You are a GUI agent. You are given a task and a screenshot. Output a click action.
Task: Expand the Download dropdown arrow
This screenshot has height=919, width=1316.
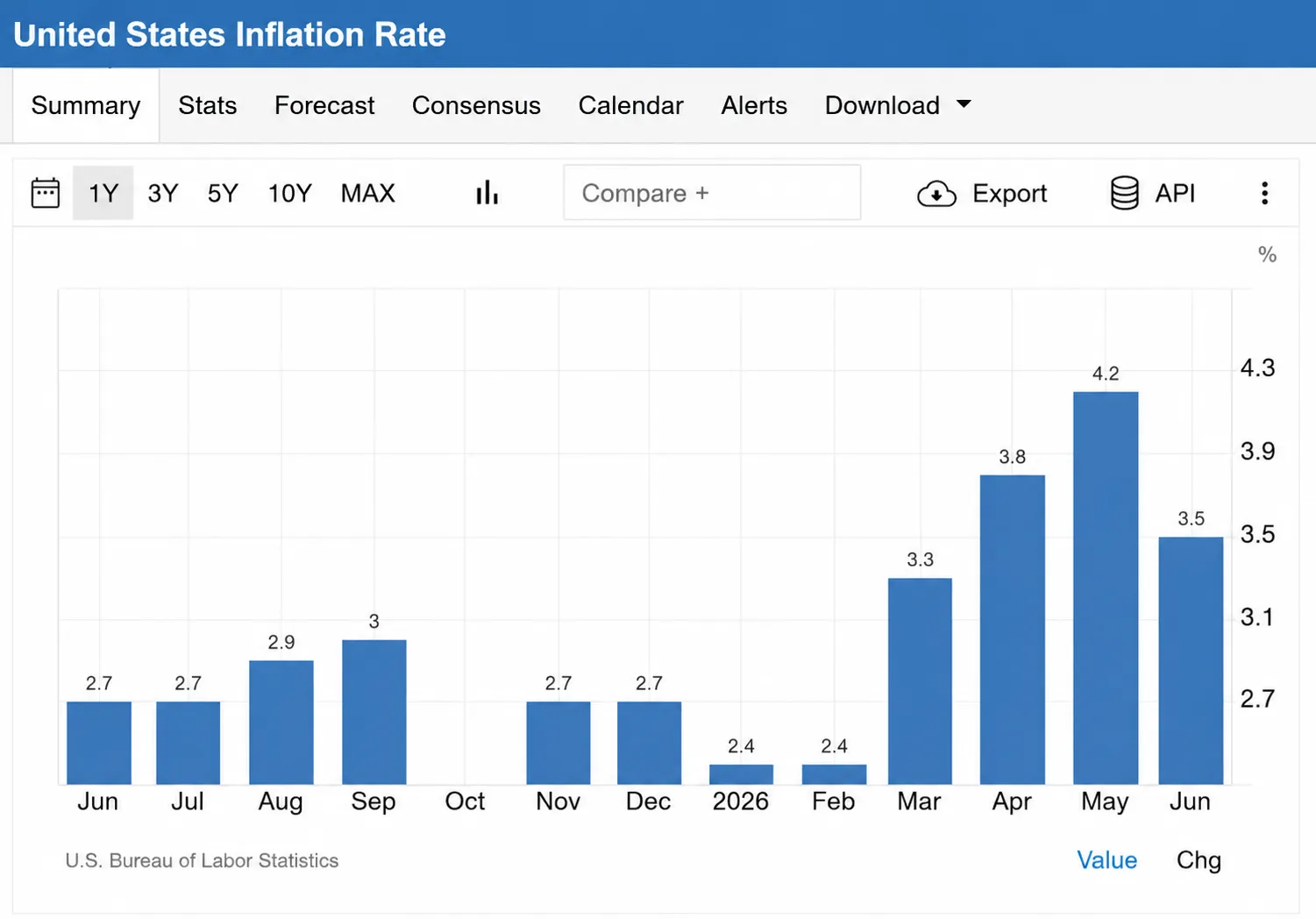[x=964, y=104]
